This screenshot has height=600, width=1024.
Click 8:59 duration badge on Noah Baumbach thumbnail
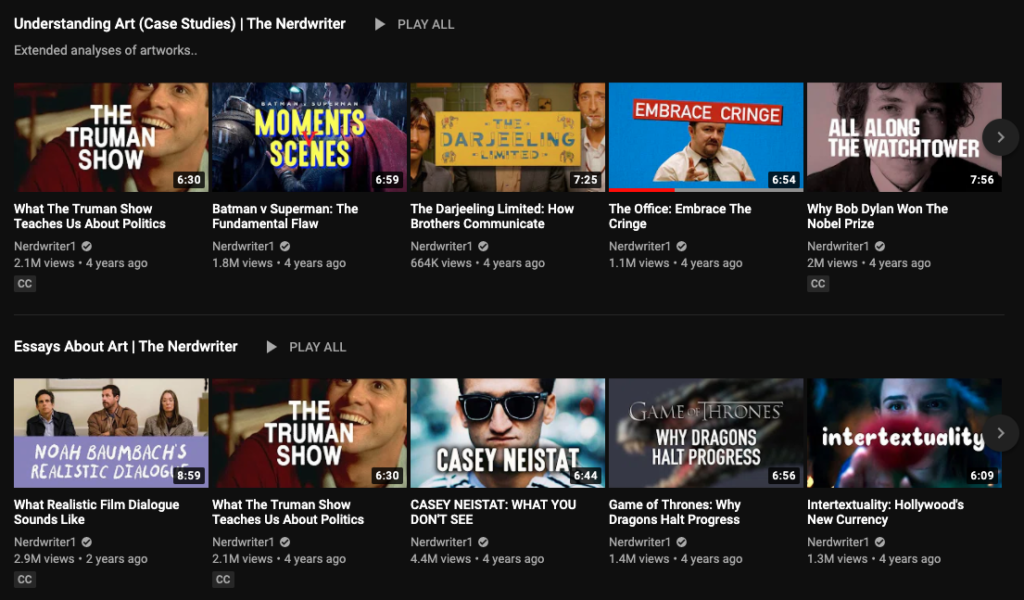click(x=189, y=475)
